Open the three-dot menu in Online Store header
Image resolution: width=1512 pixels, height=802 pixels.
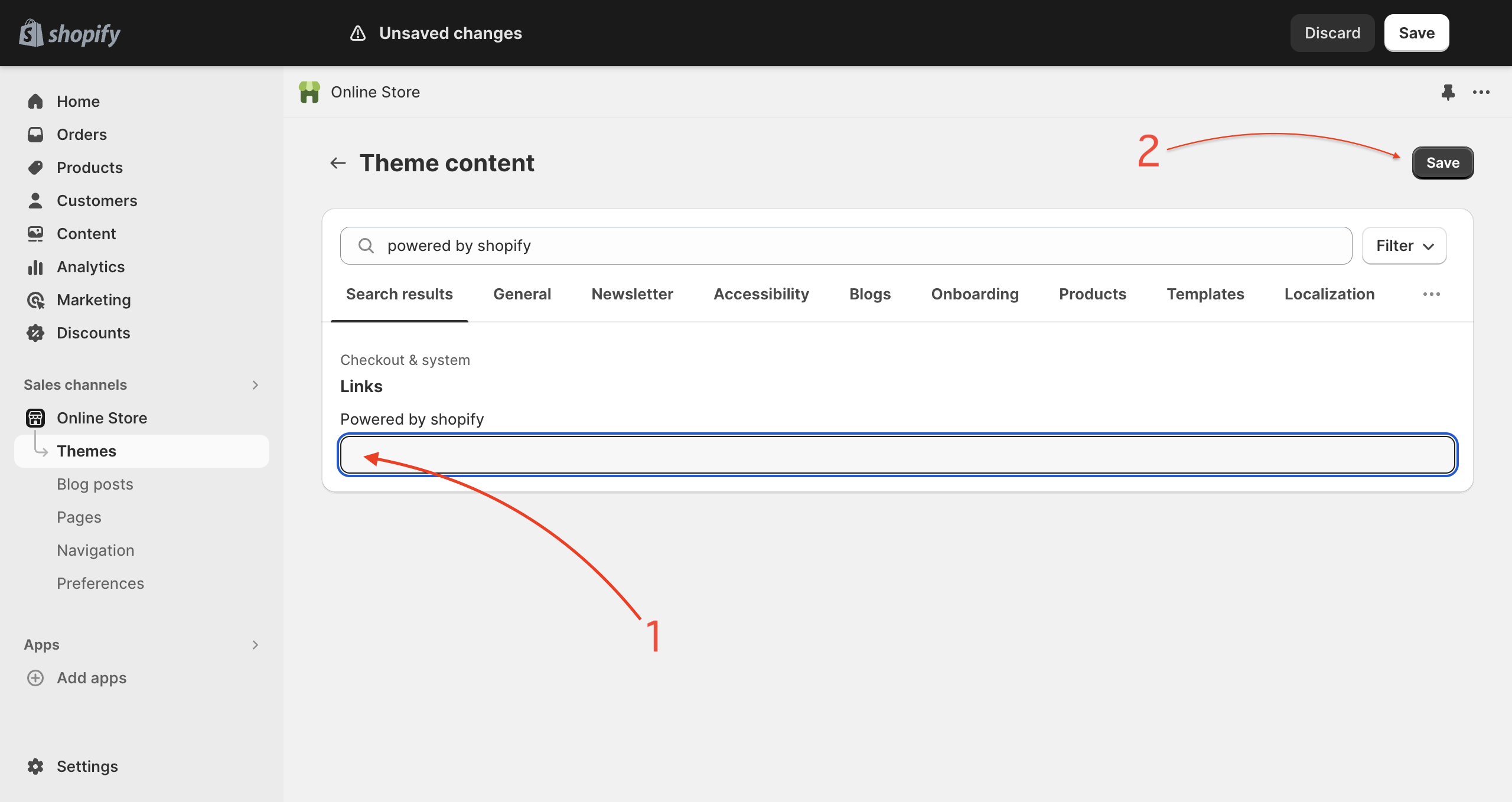click(x=1481, y=92)
